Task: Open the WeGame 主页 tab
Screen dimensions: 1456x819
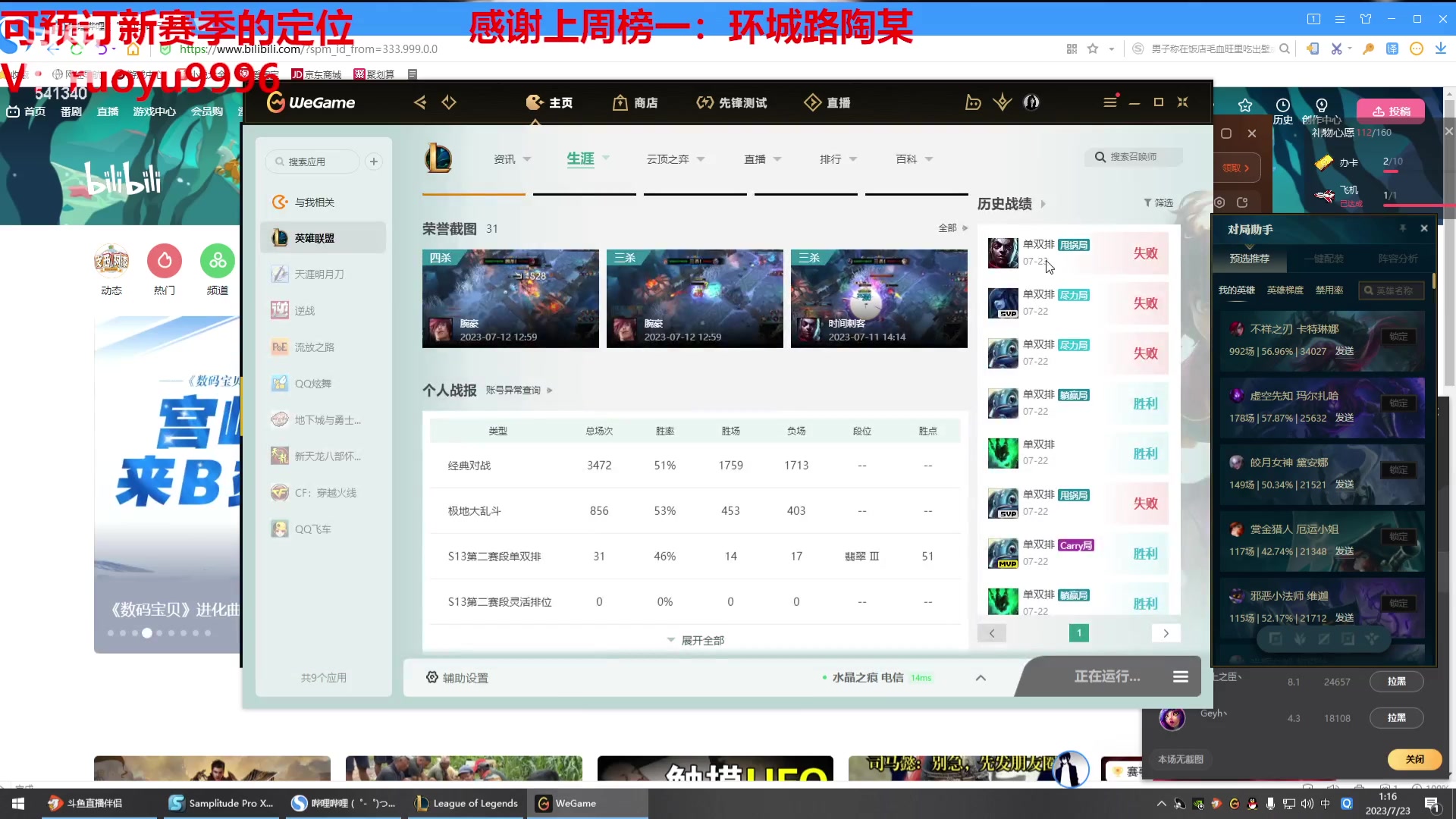Action: (549, 102)
